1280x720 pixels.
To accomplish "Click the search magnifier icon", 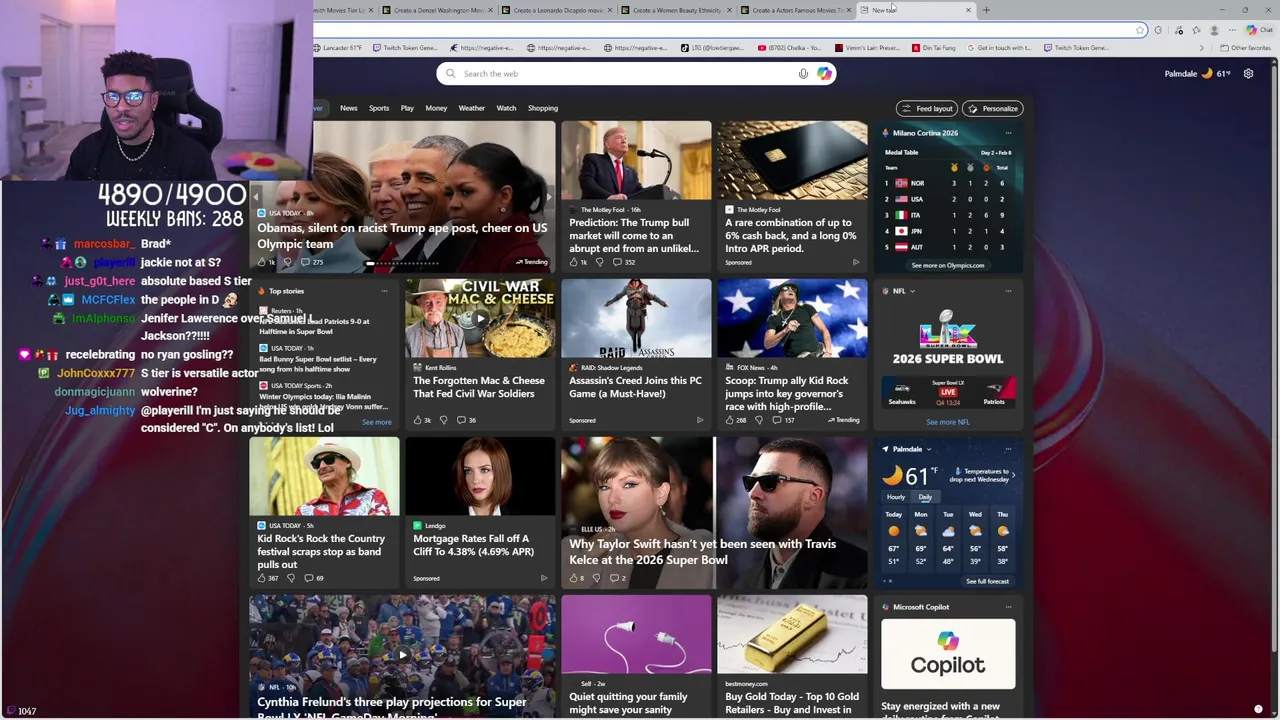I will click(x=450, y=74).
